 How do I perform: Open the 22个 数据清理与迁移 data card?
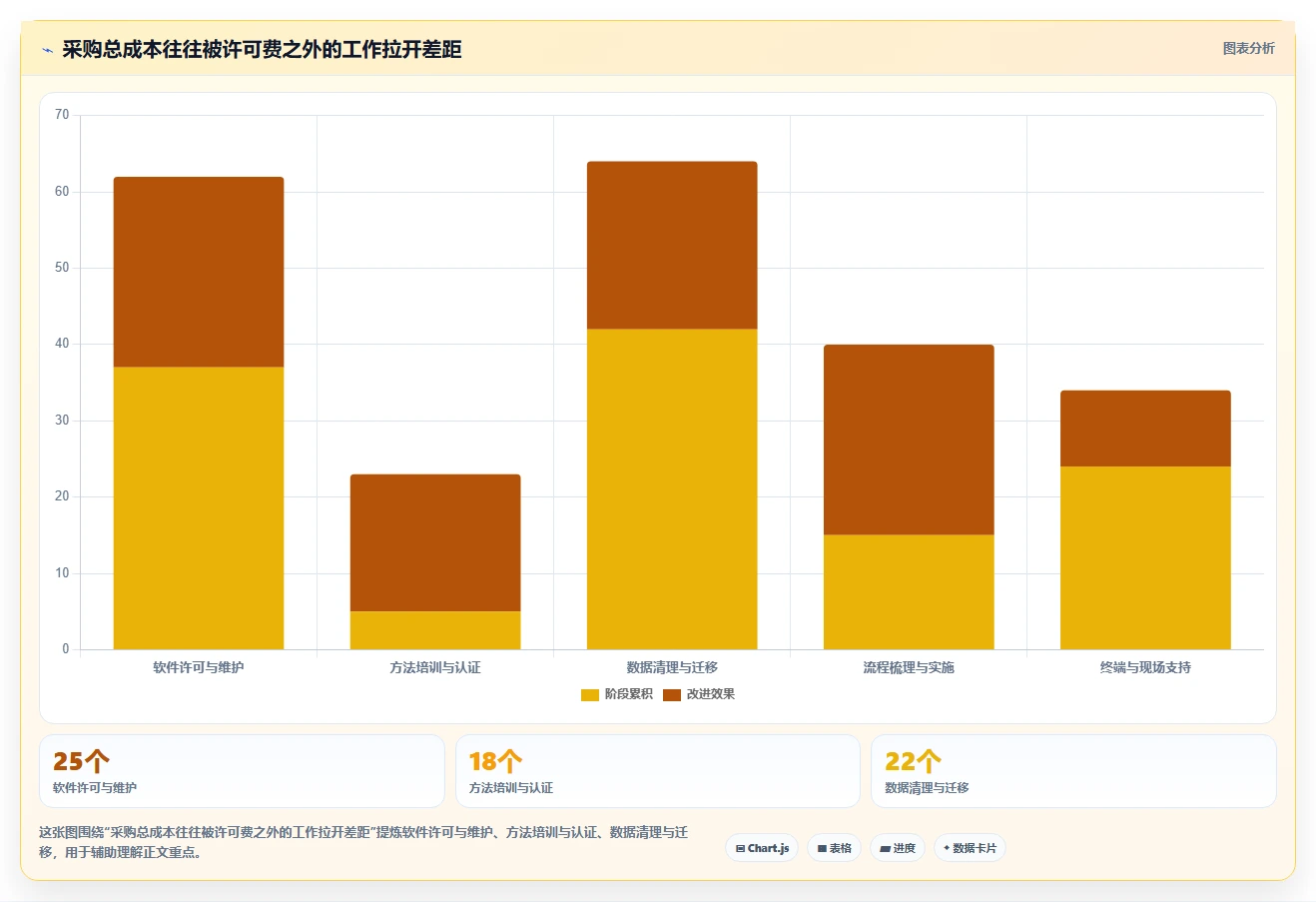1073,771
